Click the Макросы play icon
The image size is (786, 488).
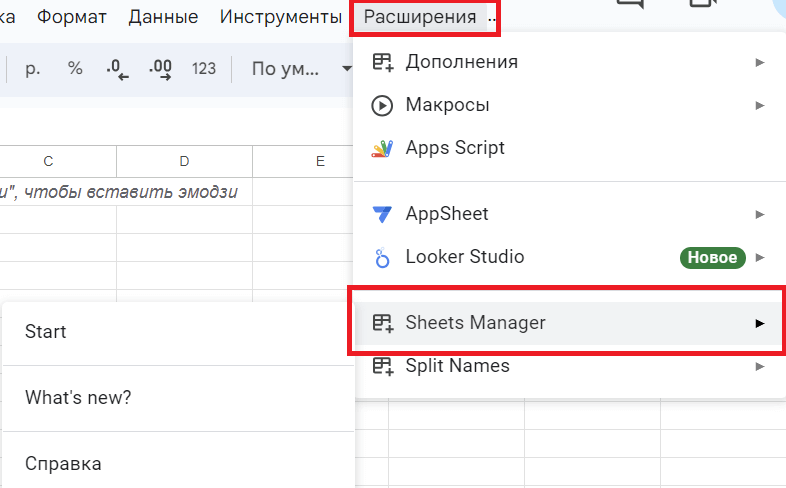pos(382,106)
